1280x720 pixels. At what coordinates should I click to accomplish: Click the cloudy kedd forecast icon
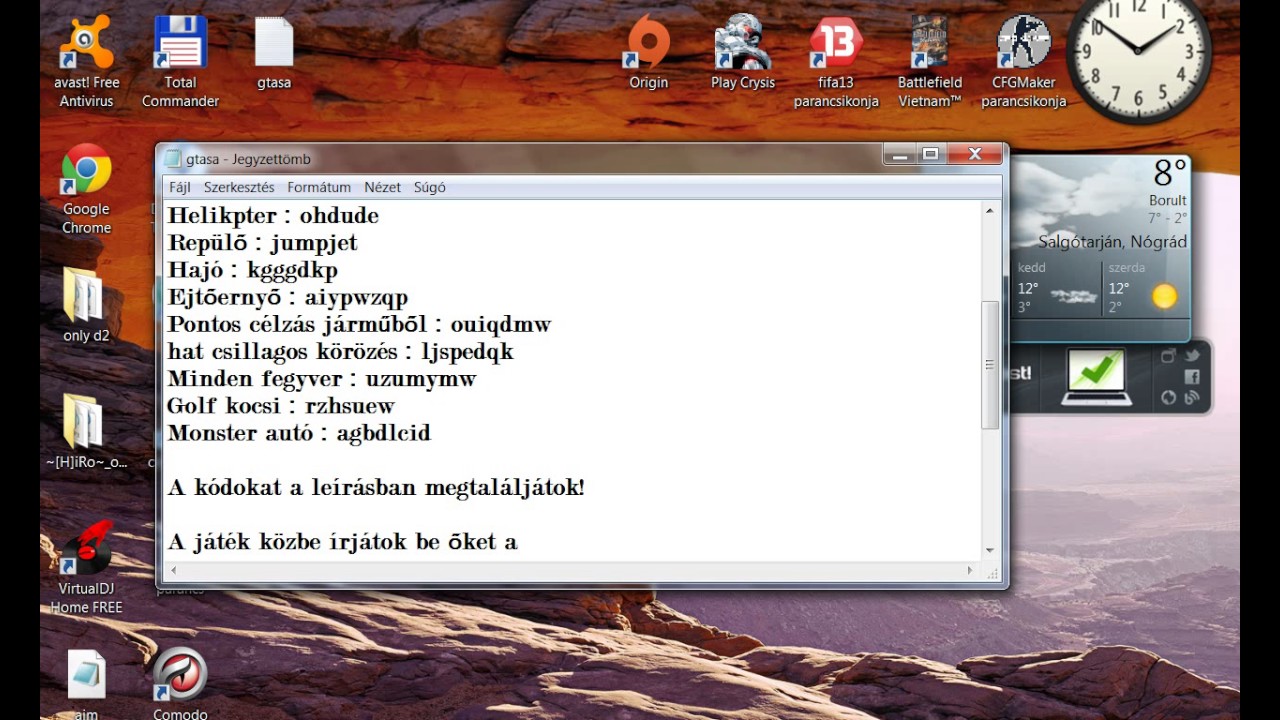[1073, 297]
